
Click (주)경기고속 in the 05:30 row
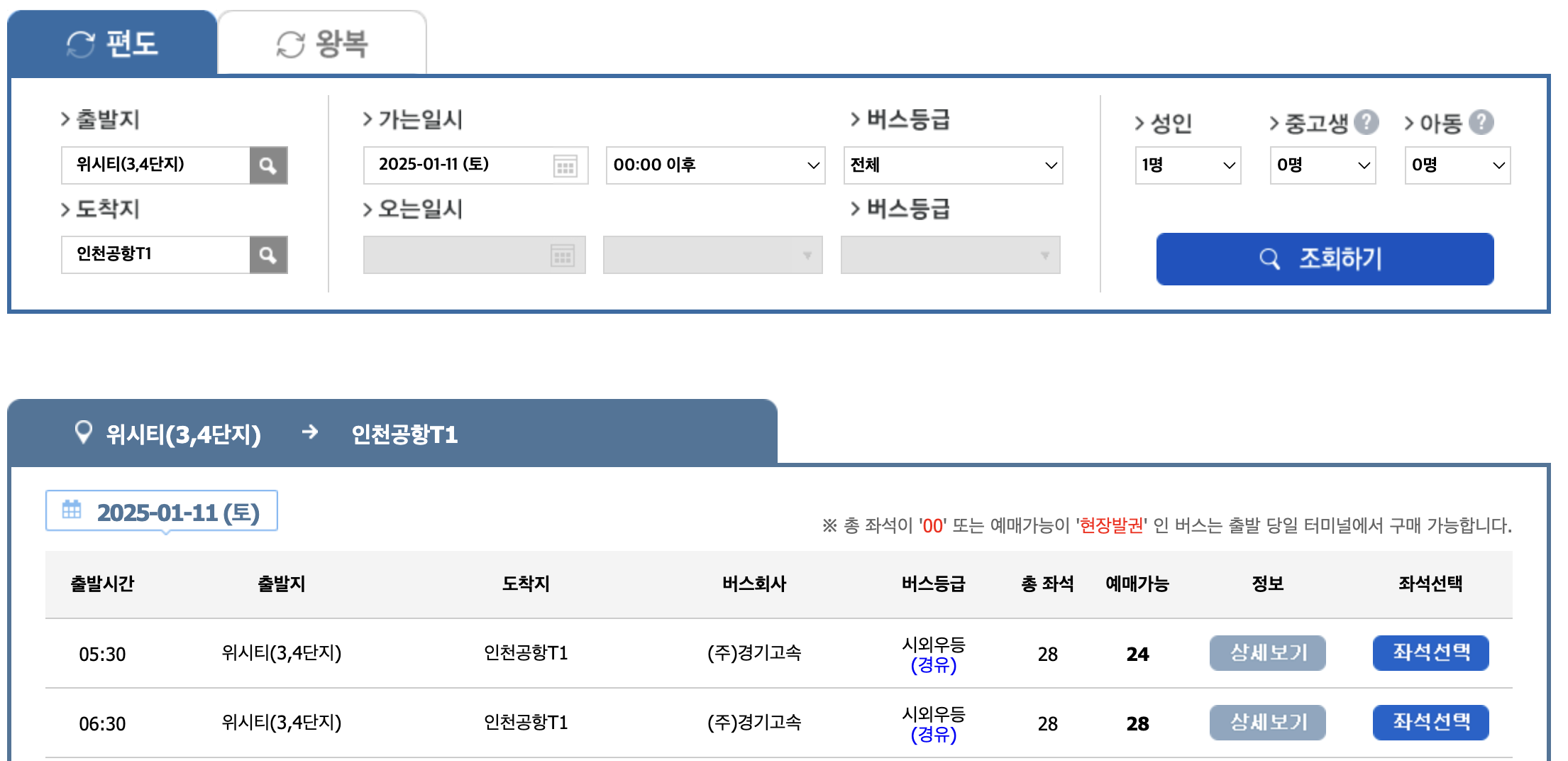click(754, 653)
